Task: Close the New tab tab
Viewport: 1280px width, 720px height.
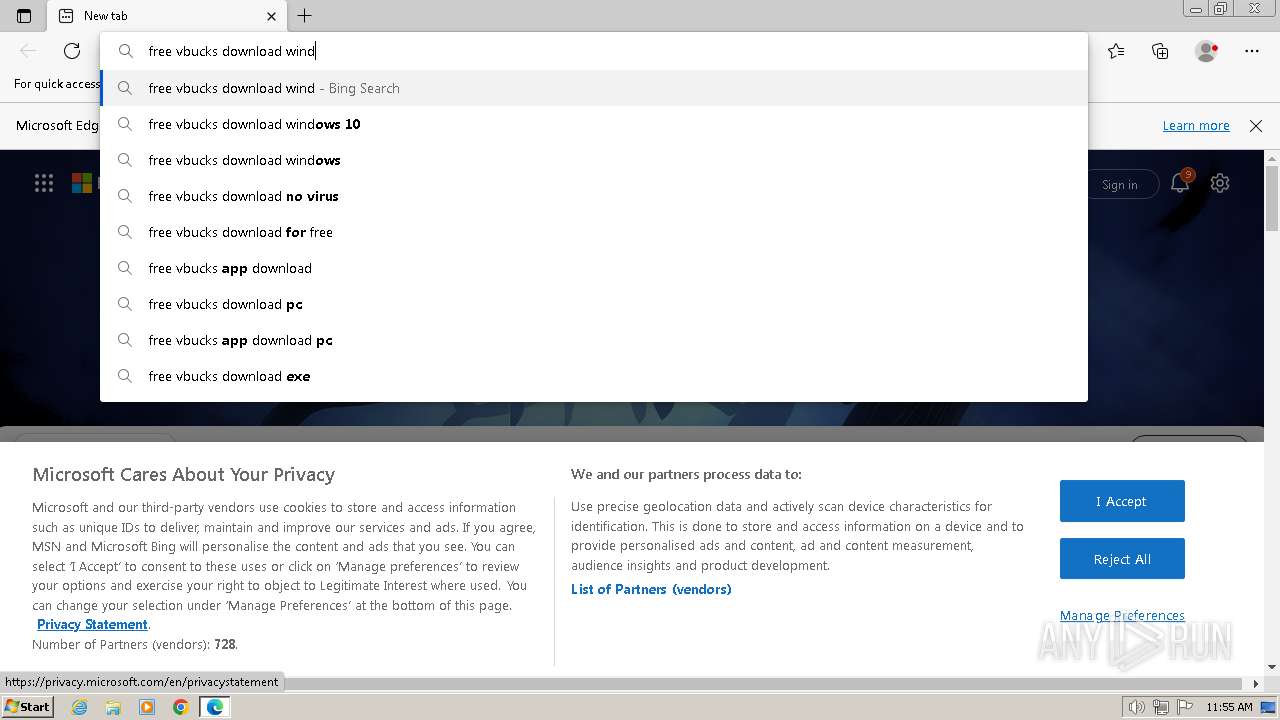Action: [272, 16]
